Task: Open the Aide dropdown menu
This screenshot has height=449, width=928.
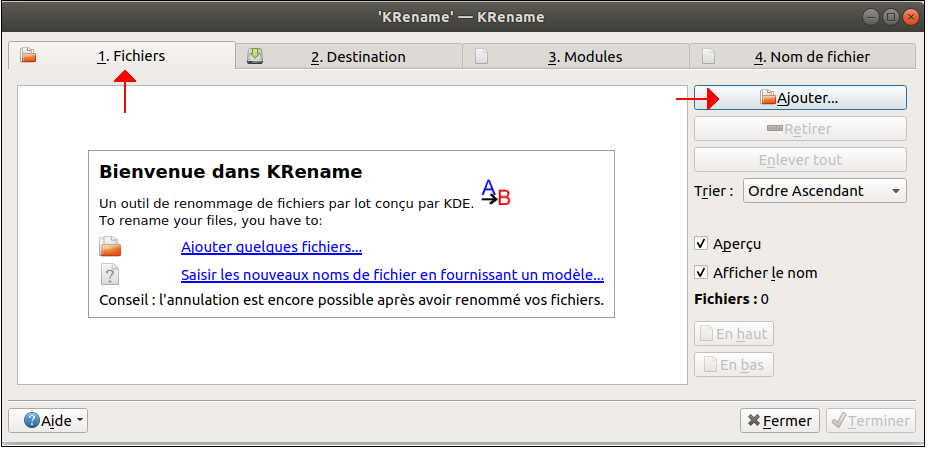Action: point(49,421)
